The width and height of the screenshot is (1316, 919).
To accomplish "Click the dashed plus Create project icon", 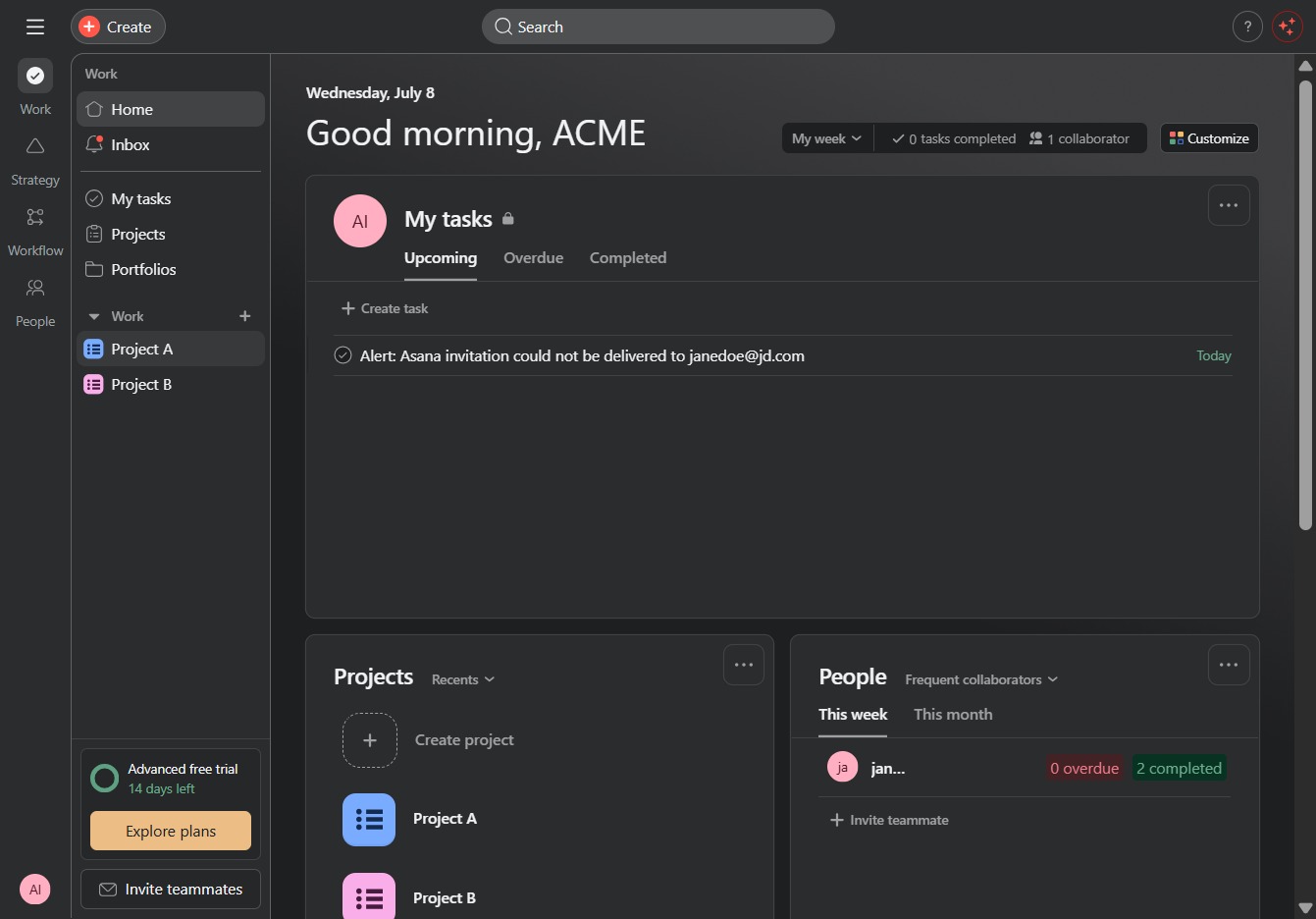I will coord(370,740).
